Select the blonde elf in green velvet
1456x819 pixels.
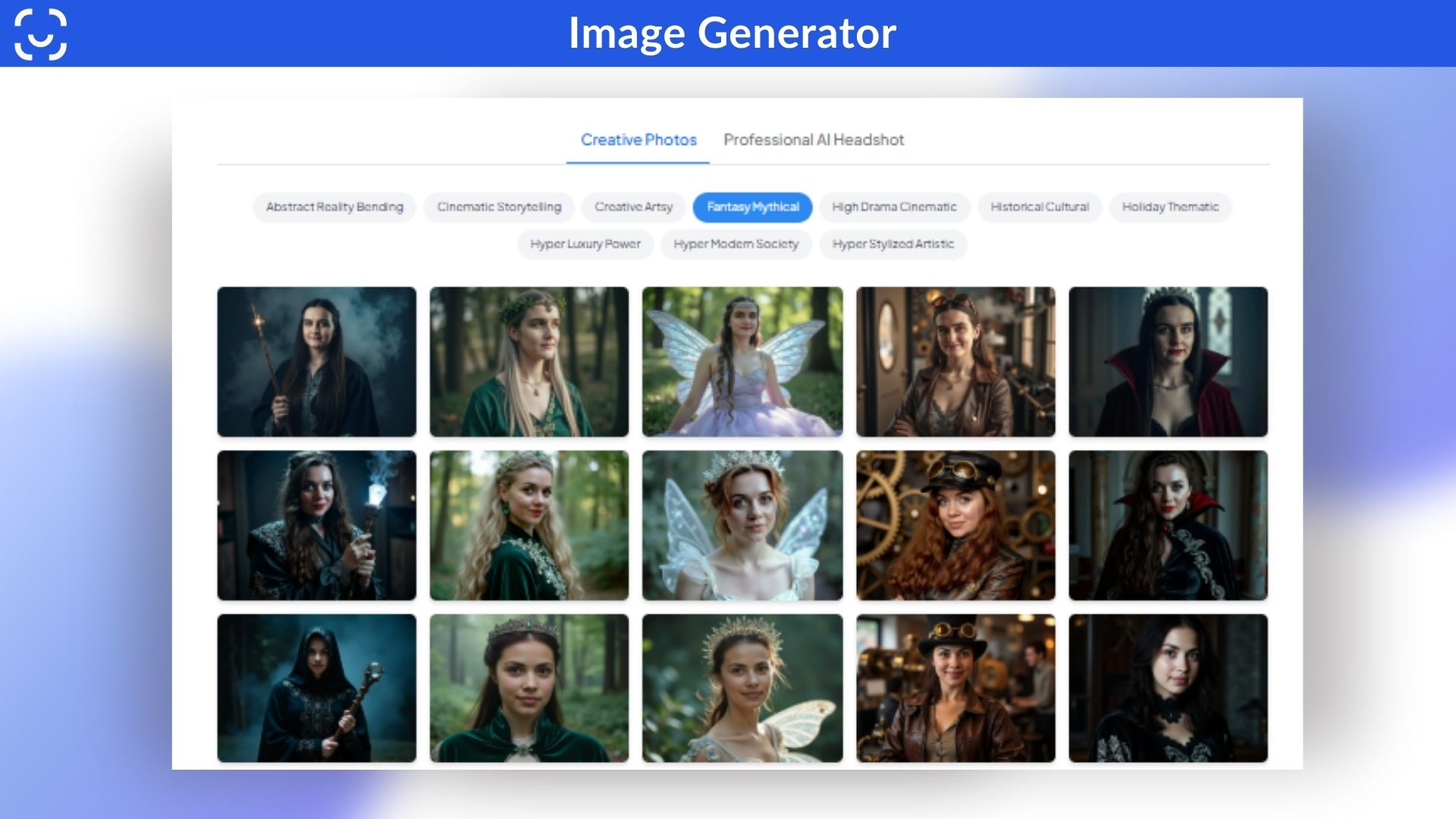click(529, 526)
